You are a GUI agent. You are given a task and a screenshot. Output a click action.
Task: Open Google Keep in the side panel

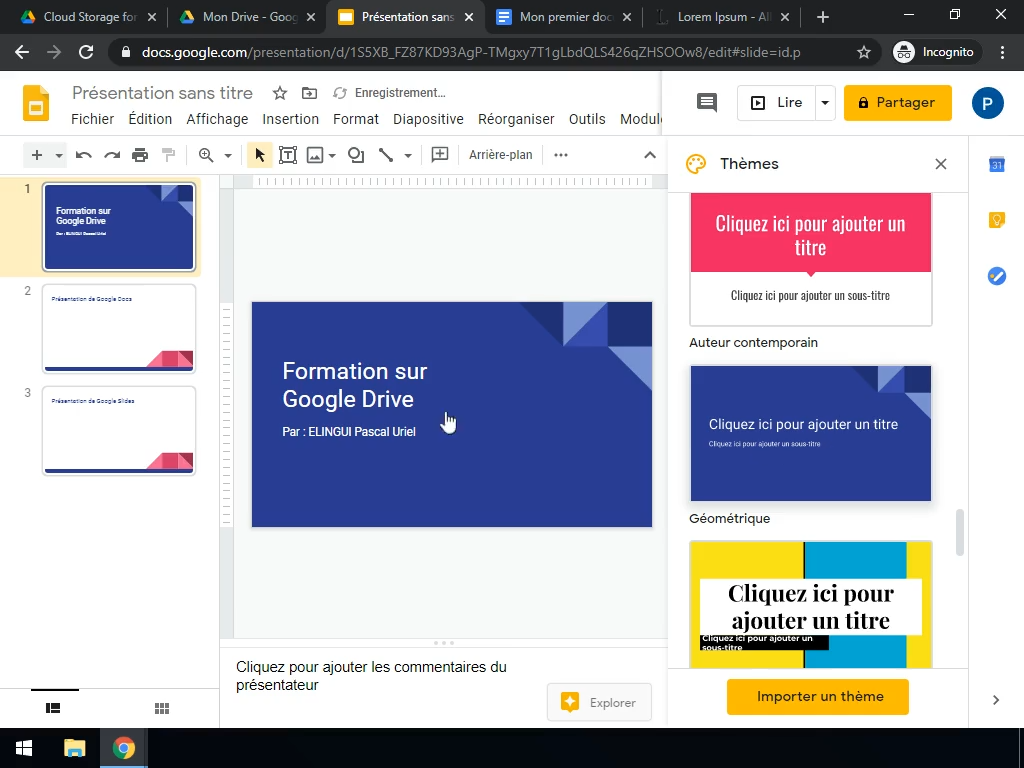997,220
